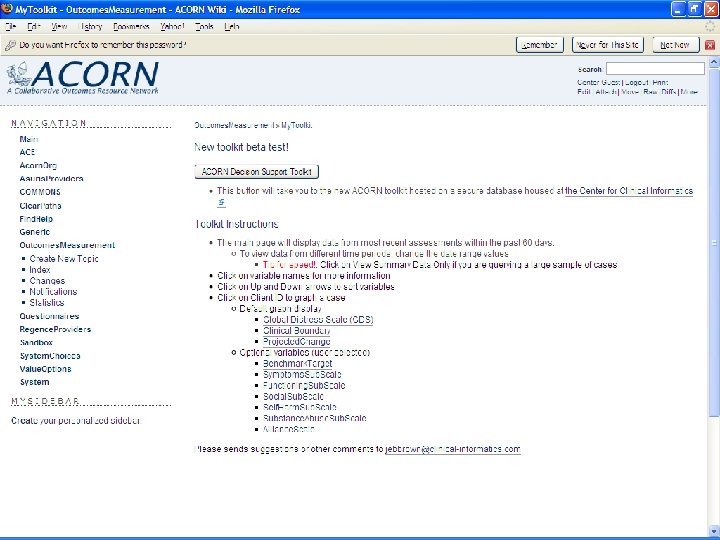
Task: Open Generic web in navigation
Action: point(34,232)
